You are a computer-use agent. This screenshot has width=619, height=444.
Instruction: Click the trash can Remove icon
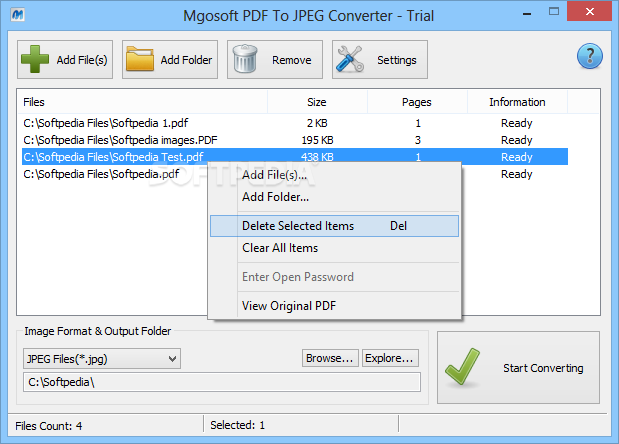245,59
